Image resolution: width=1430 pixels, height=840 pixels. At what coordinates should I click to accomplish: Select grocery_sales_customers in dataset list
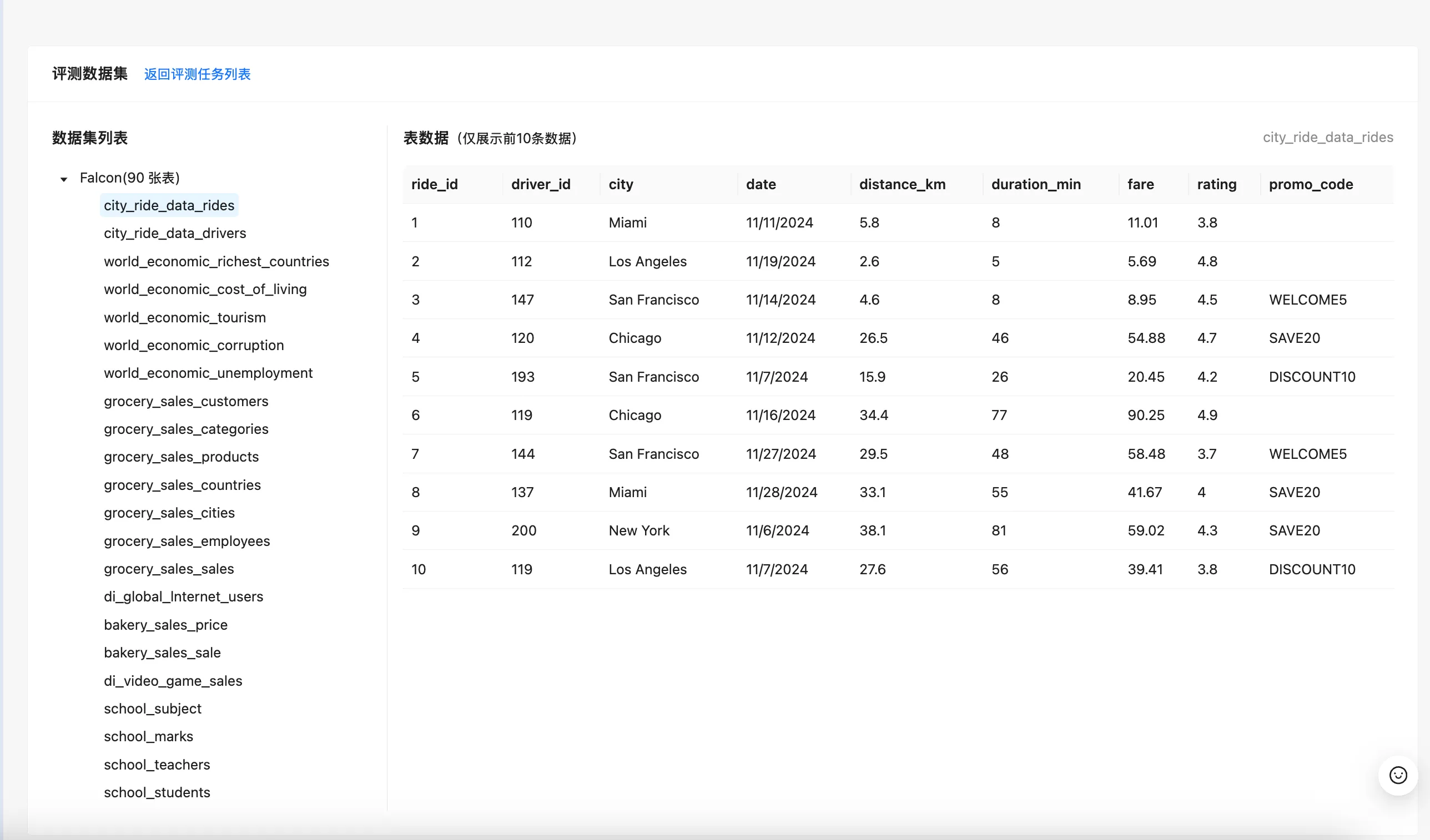(185, 401)
